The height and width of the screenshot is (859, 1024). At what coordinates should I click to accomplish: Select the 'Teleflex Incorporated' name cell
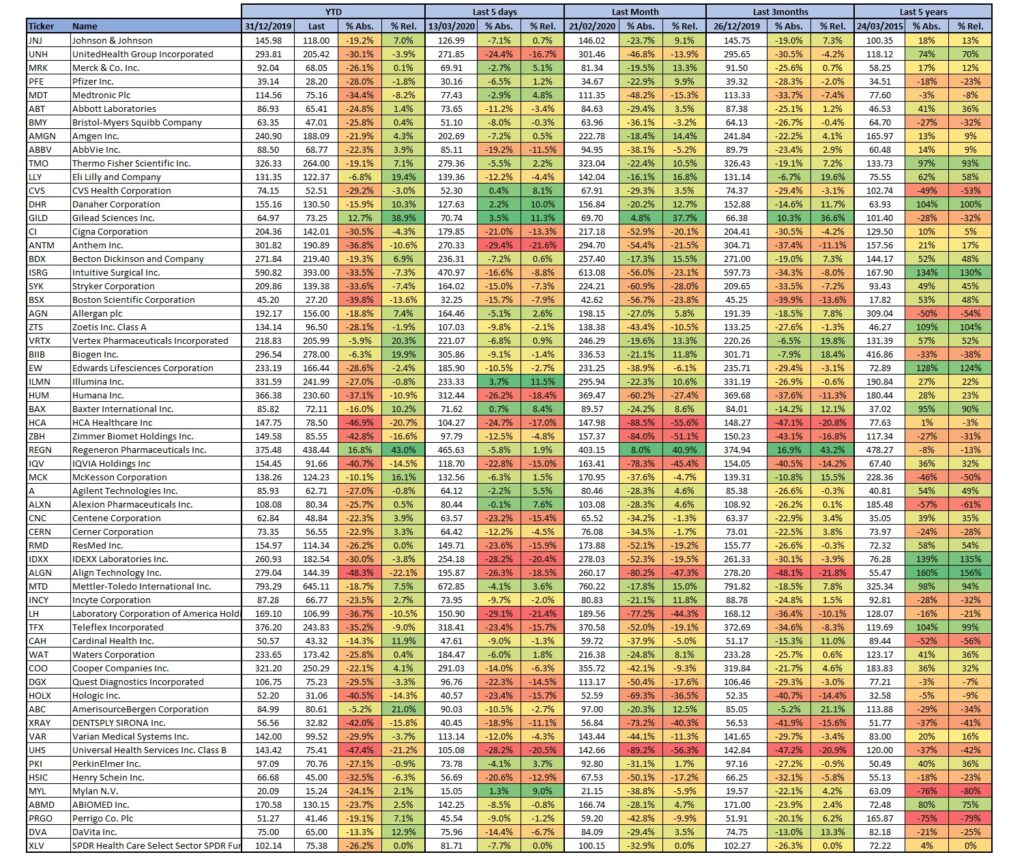coord(155,628)
